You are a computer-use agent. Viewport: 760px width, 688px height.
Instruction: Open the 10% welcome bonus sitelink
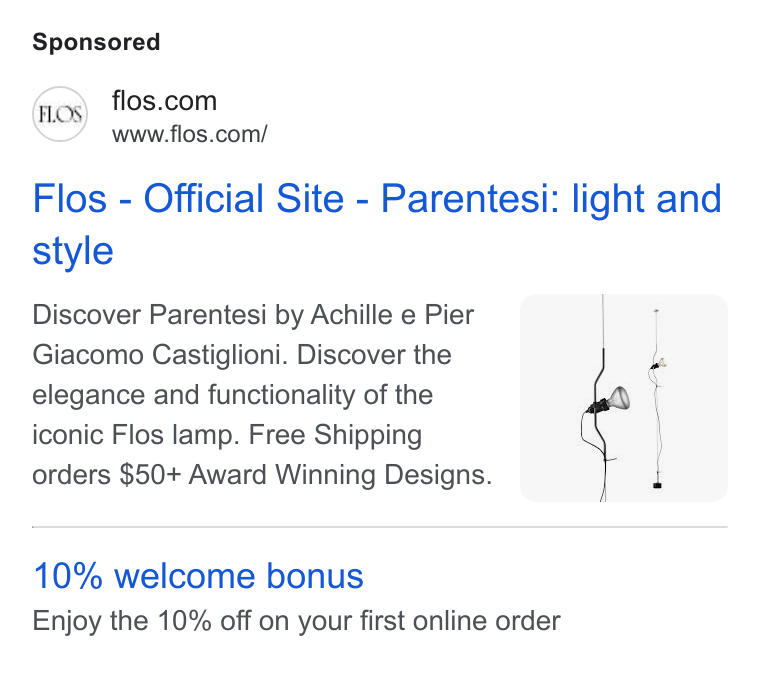point(198,576)
